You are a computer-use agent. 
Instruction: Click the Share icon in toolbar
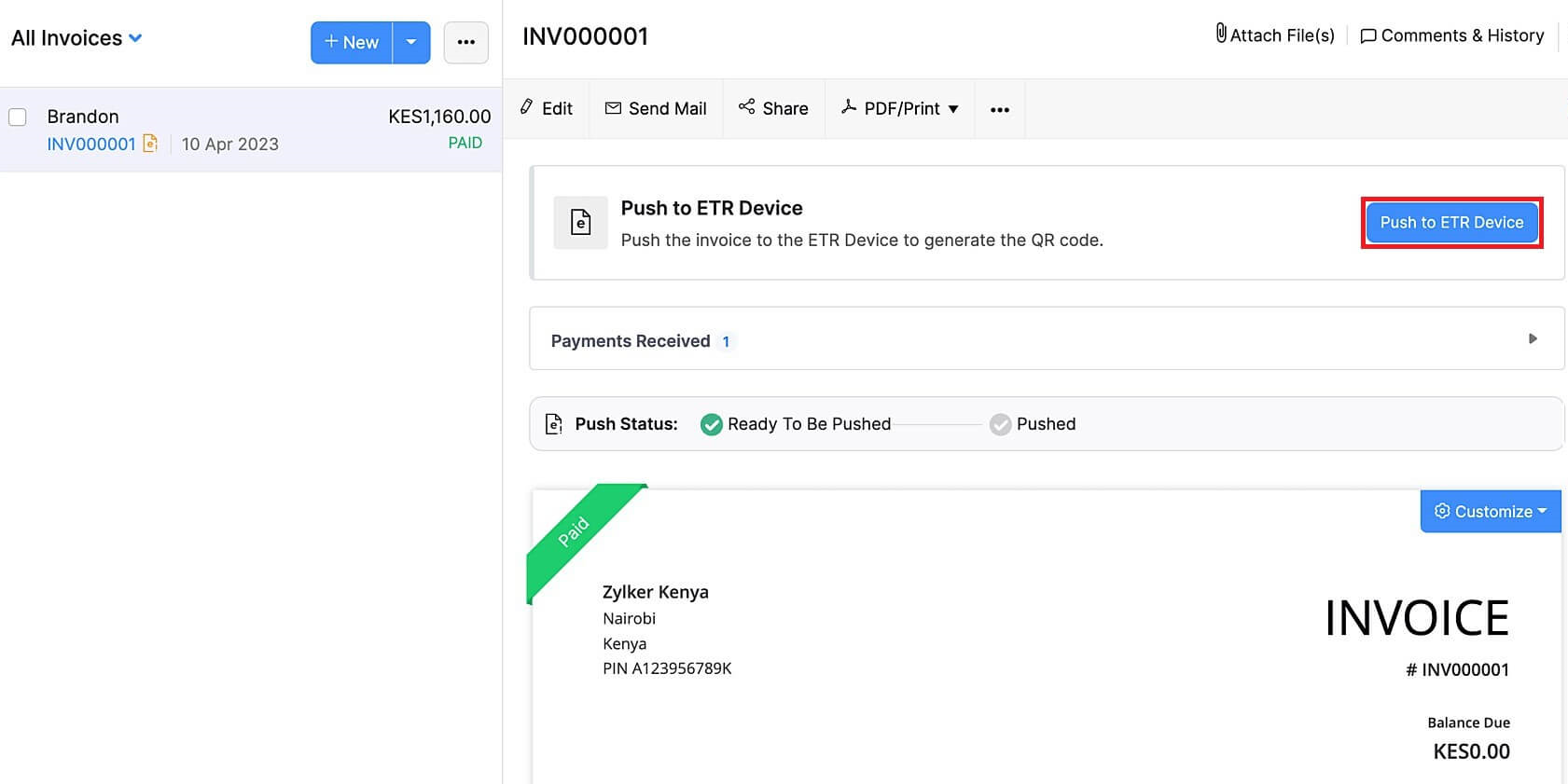pyautogui.click(x=747, y=107)
